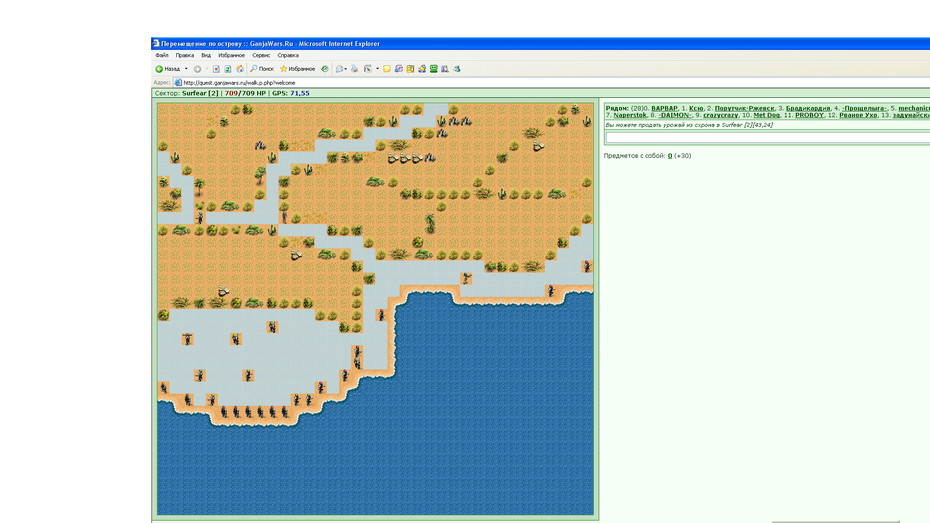The image size is (930, 523).
Task: Open player link Поручик-Ржевск
Action: 744,108
